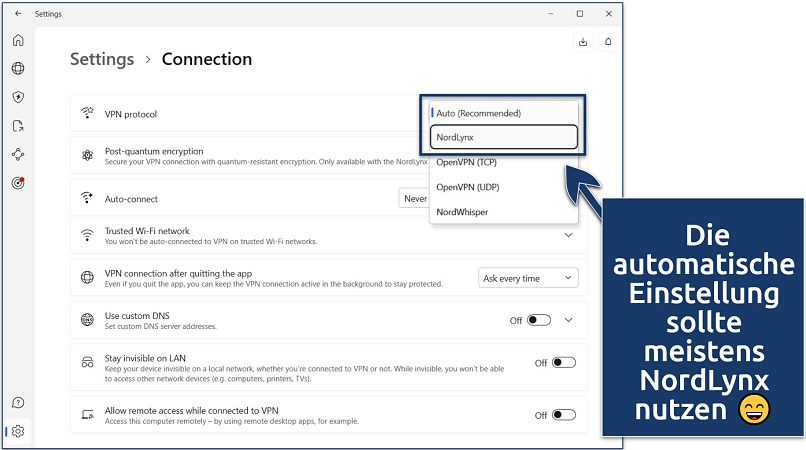Click the Use custom DNS label
Viewport: 806px width, 450px height.
click(x=137, y=316)
